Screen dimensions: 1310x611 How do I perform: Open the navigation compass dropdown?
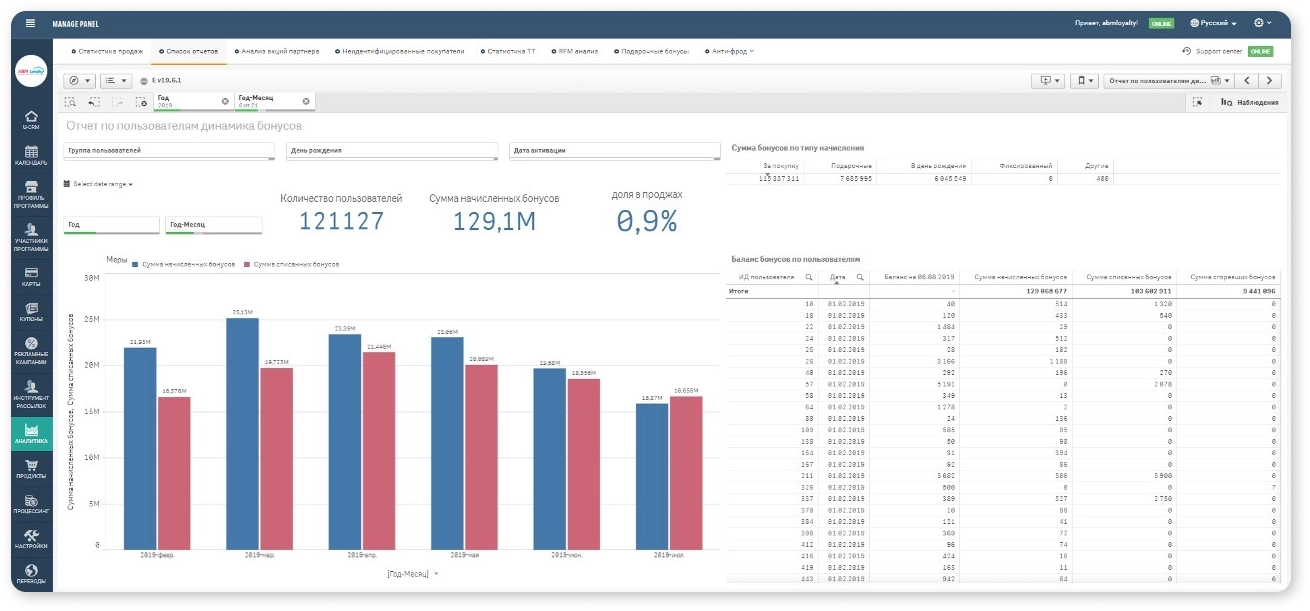[x=79, y=80]
